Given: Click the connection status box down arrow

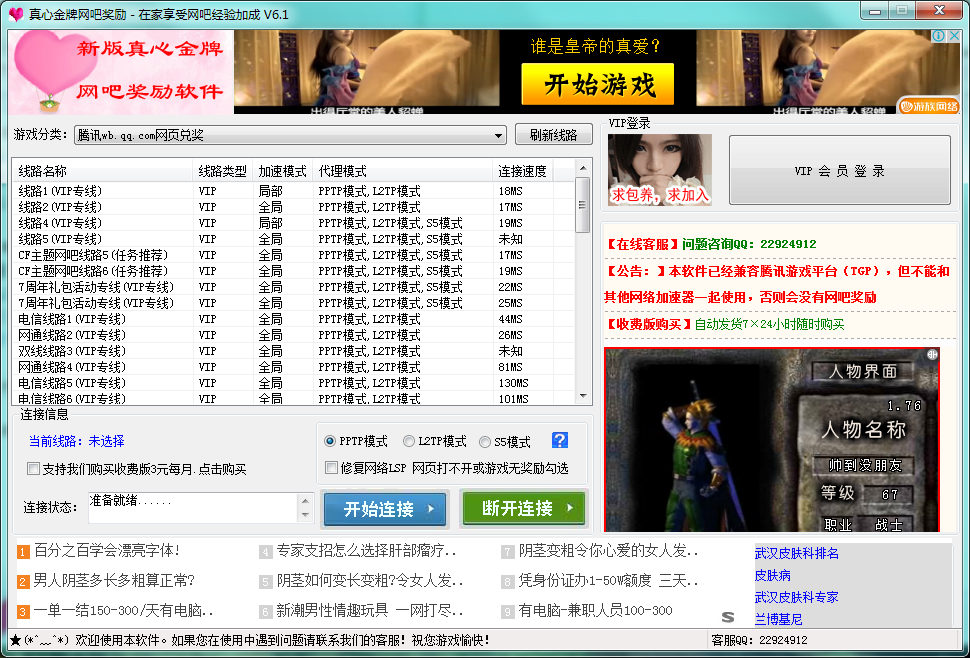Looking at the screenshot, I should tap(305, 515).
